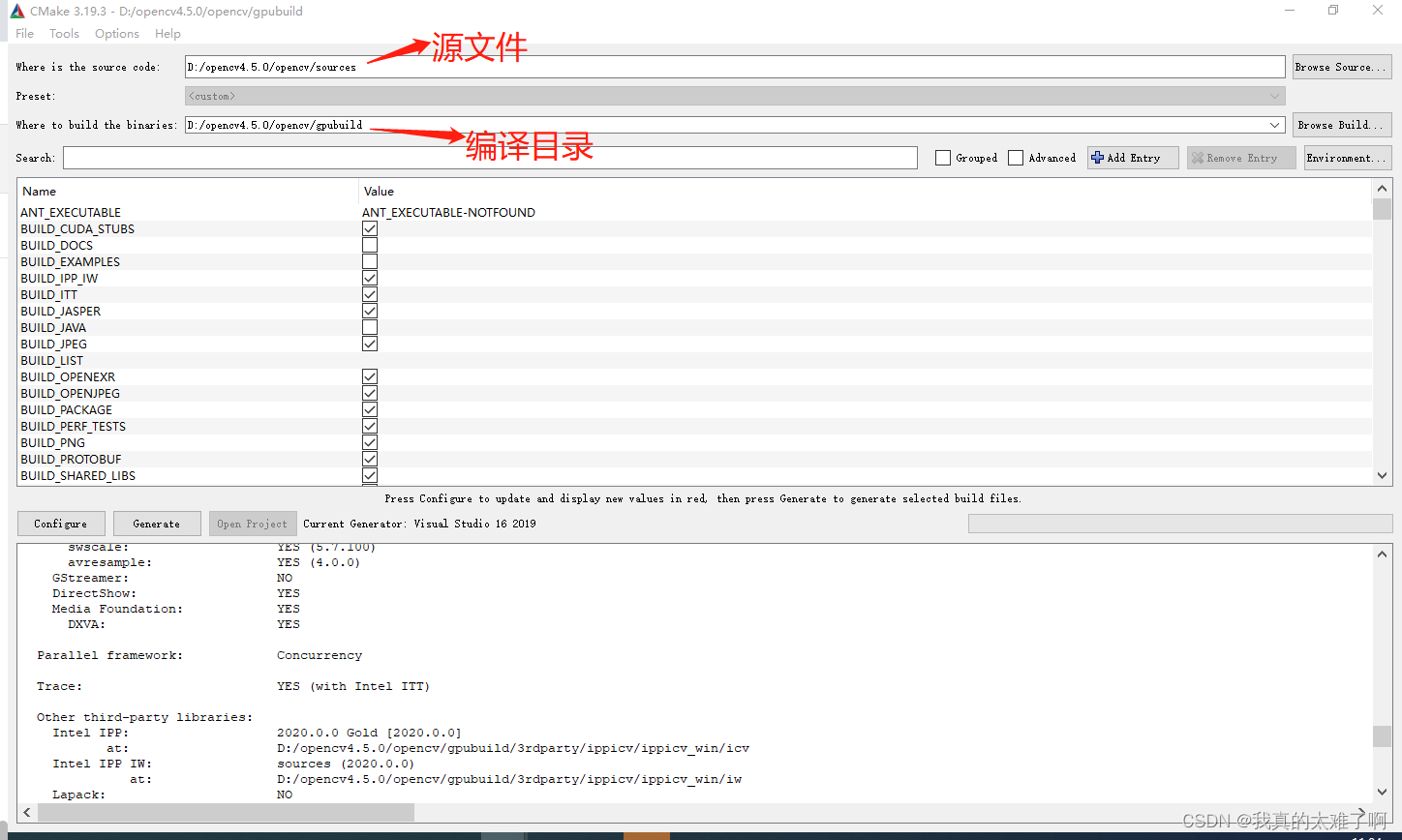Enable BUILD_EXAMPLES checkbox
Viewport: 1402px width, 840px height.
click(370, 262)
